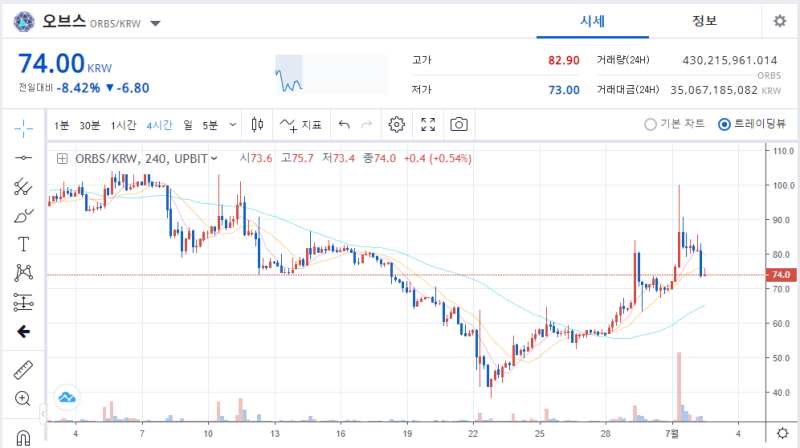This screenshot has height=448, width=800.
Task: Open axis settings gear at bottom right
Action: point(783,433)
